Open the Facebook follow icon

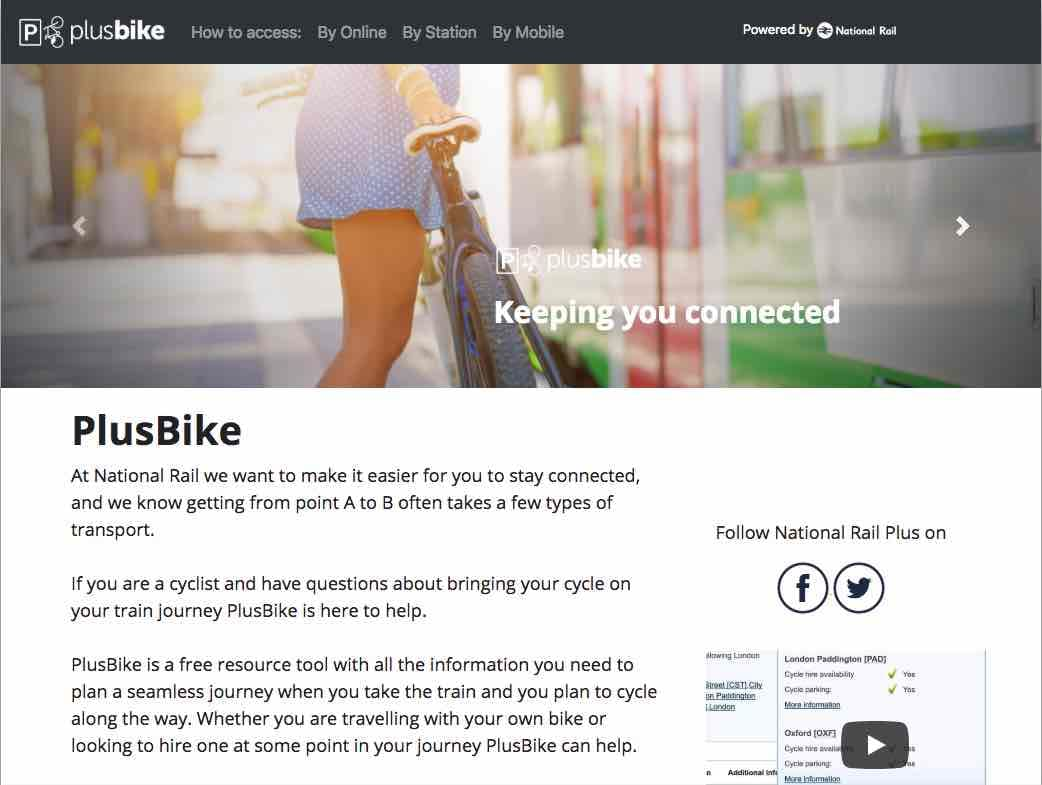click(x=803, y=588)
